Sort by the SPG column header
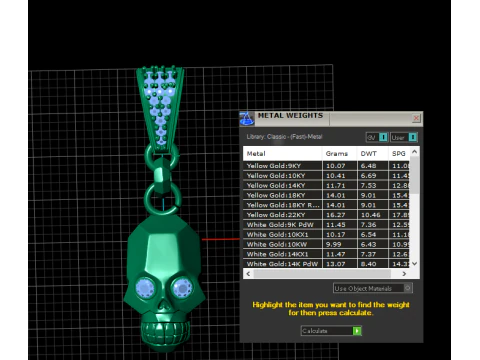 [399, 154]
